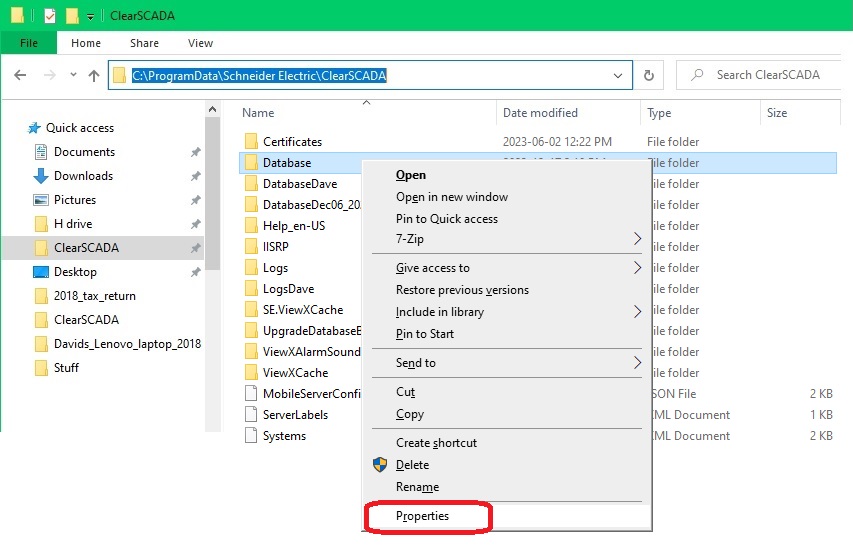Select the Logs folder icon
The image size is (853, 547).
coord(251,268)
